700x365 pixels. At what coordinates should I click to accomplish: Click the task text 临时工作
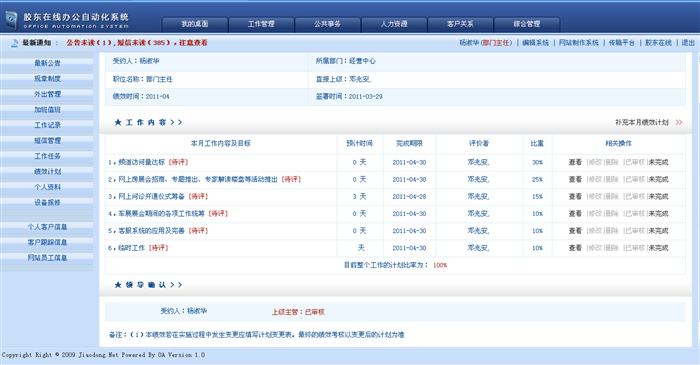pos(132,248)
